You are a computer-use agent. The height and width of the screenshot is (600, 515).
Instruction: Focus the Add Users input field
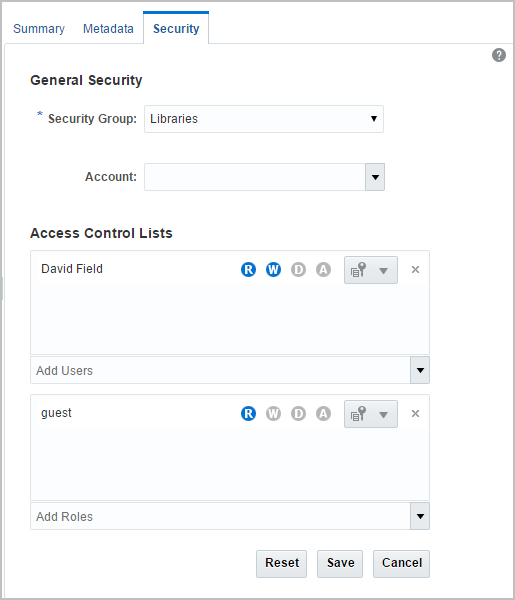point(220,370)
